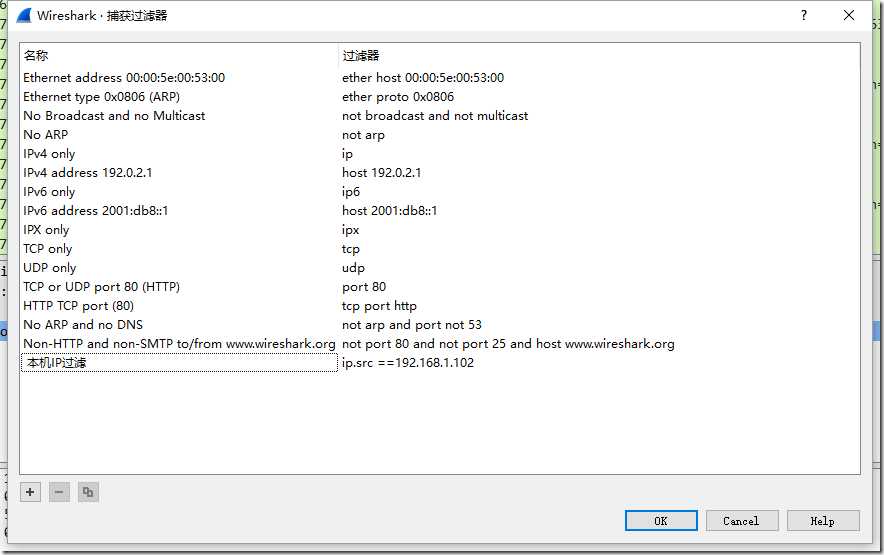The height and width of the screenshot is (555, 884).
Task: Click filter expression tcp port http
Action: tap(379, 306)
